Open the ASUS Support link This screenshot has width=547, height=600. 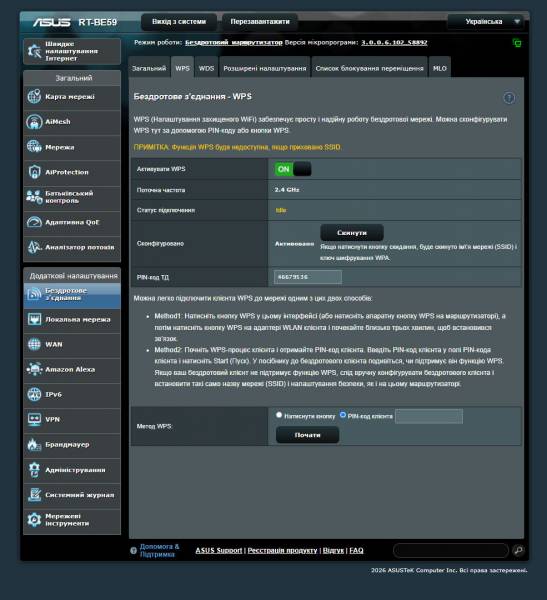click(x=219, y=550)
